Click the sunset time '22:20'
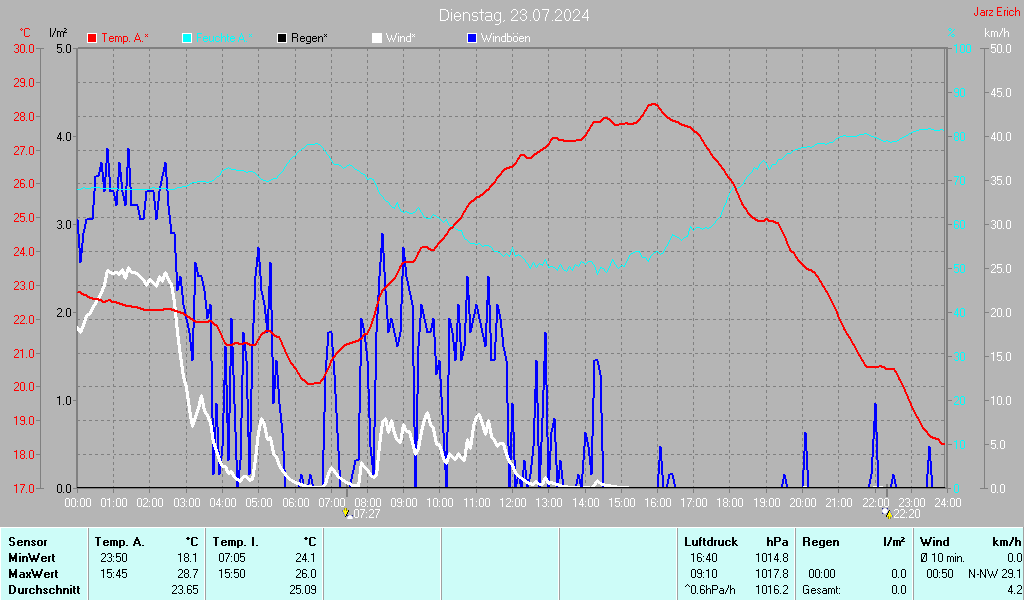 point(906,514)
